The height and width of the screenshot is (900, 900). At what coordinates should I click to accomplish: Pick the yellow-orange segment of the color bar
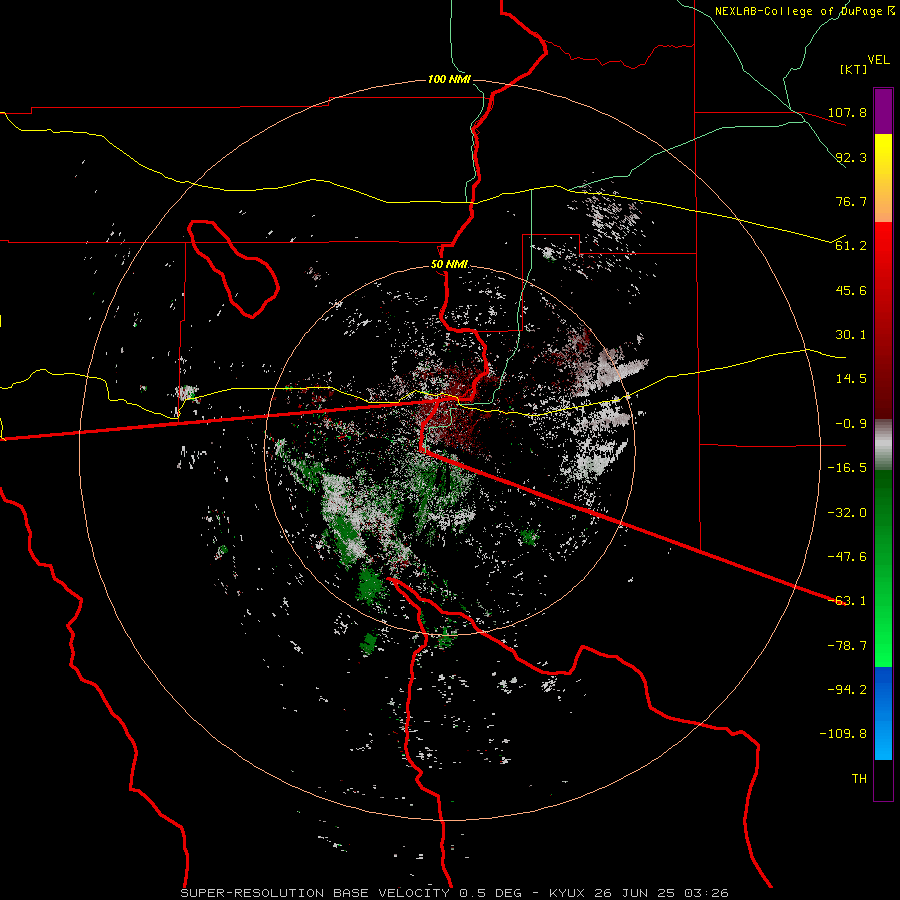pyautogui.click(x=883, y=178)
